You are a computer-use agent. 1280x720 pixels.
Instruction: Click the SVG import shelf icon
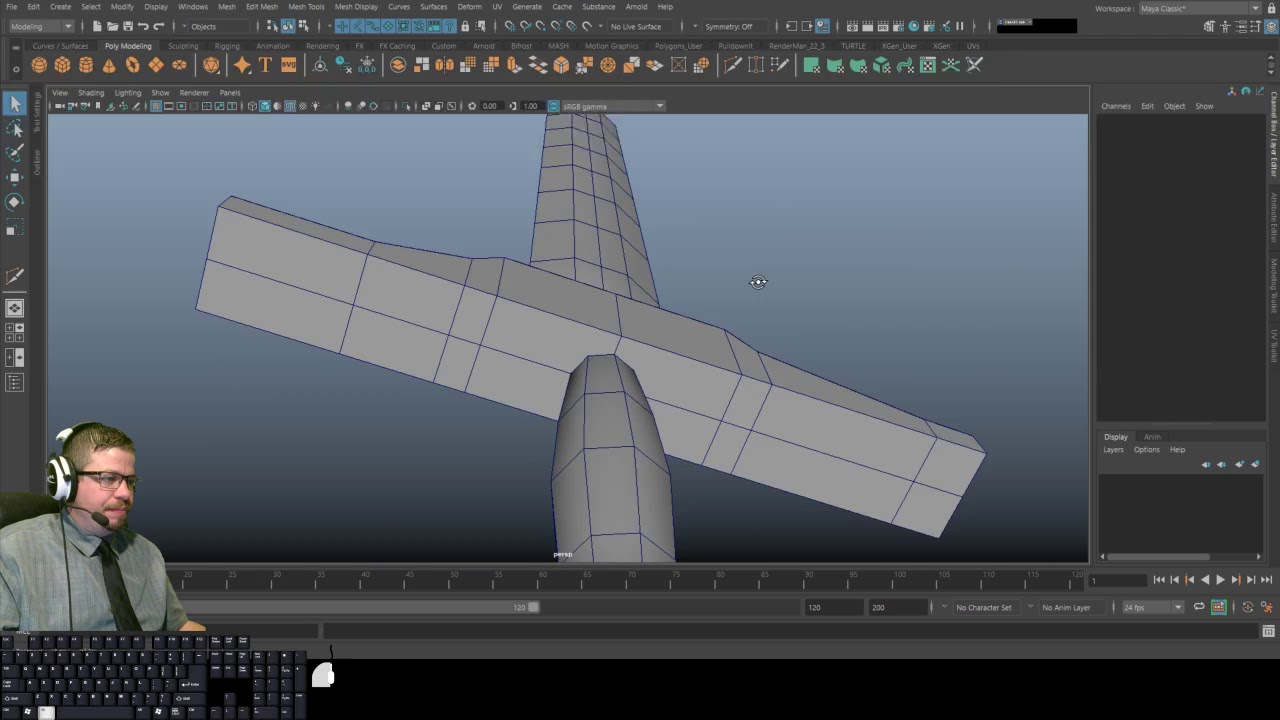tap(288, 65)
